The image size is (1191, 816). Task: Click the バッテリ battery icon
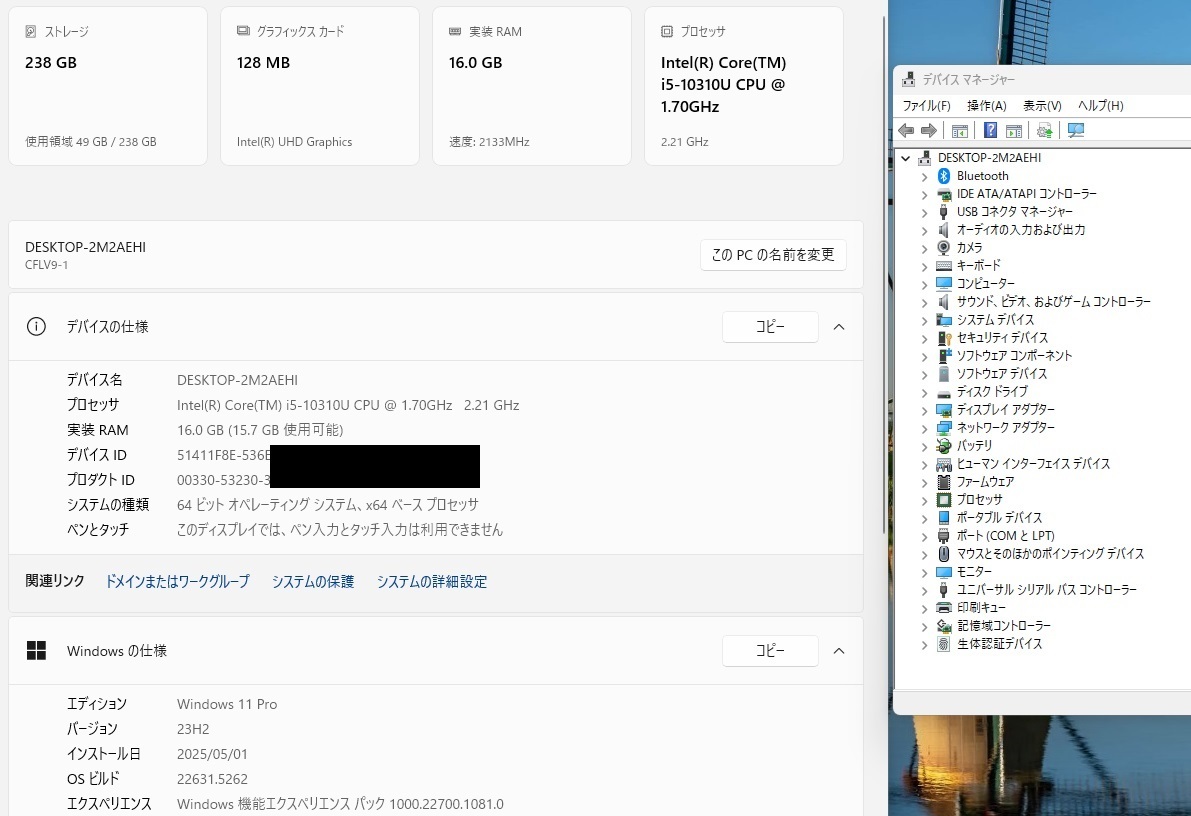coord(943,446)
